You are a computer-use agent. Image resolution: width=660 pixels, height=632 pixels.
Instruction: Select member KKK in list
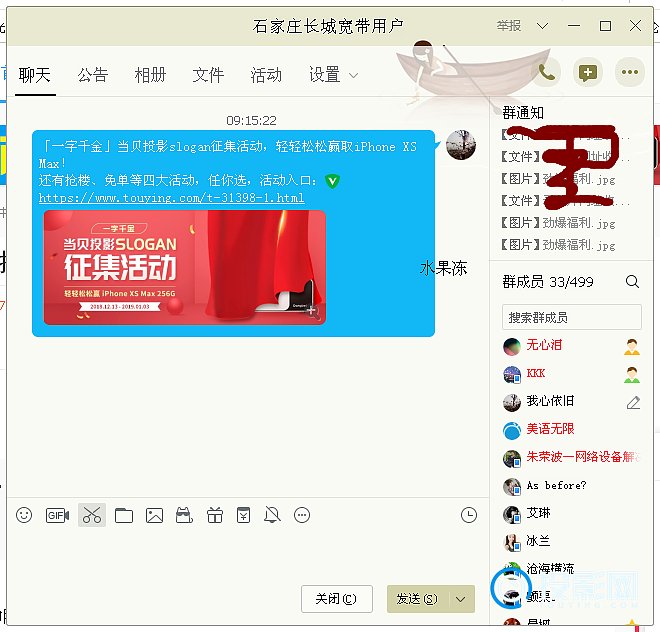(x=571, y=374)
